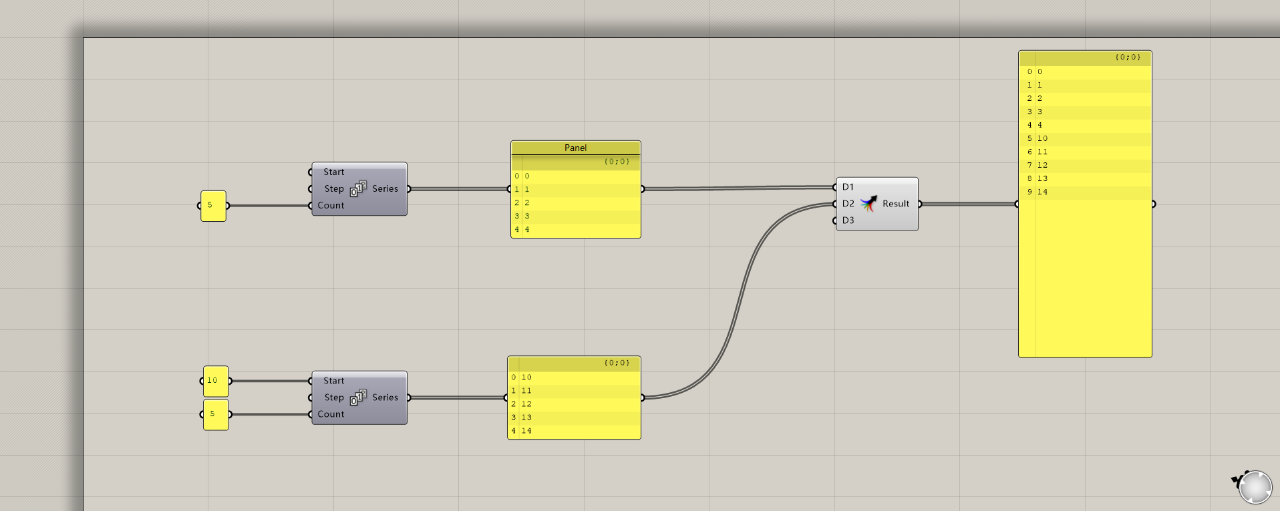
Task: Click the Step label of top Series
Action: [x=333, y=189]
